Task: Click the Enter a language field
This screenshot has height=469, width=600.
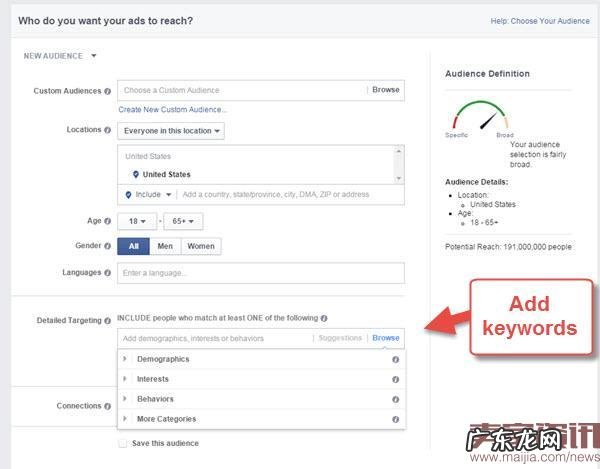Action: tap(261, 273)
